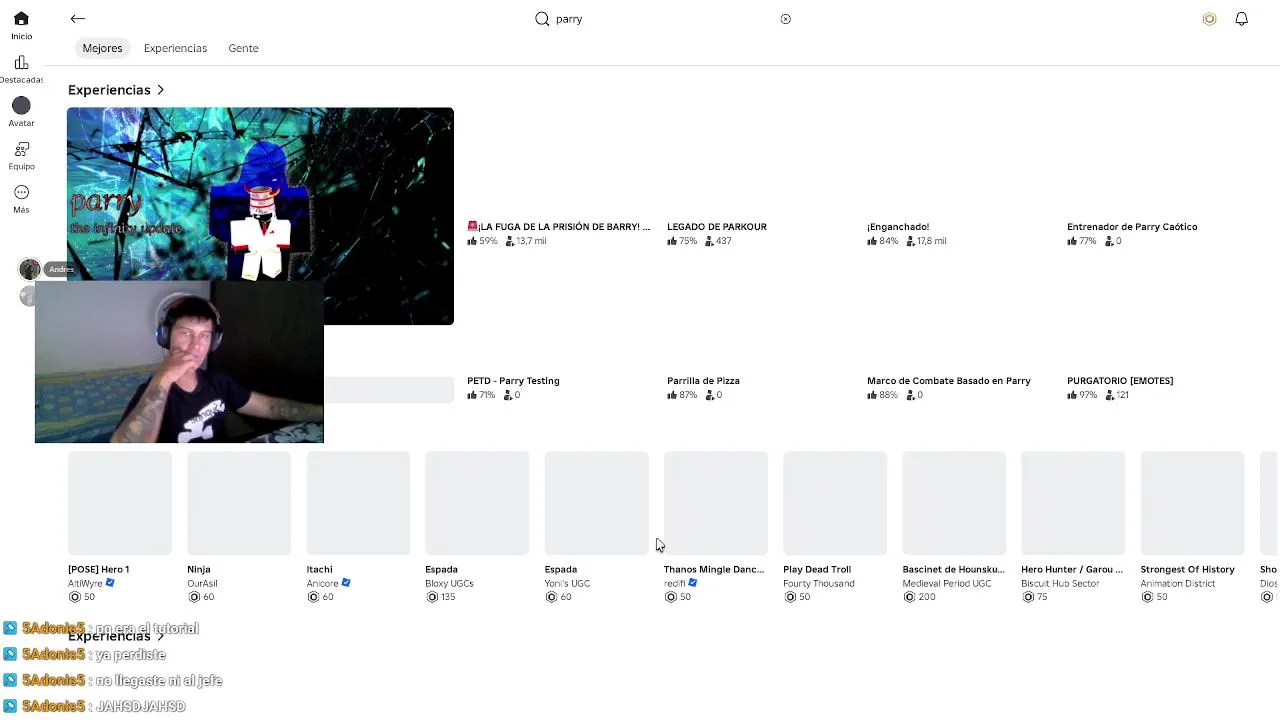
Task: Click the search field containing parry
Action: [x=665, y=19]
